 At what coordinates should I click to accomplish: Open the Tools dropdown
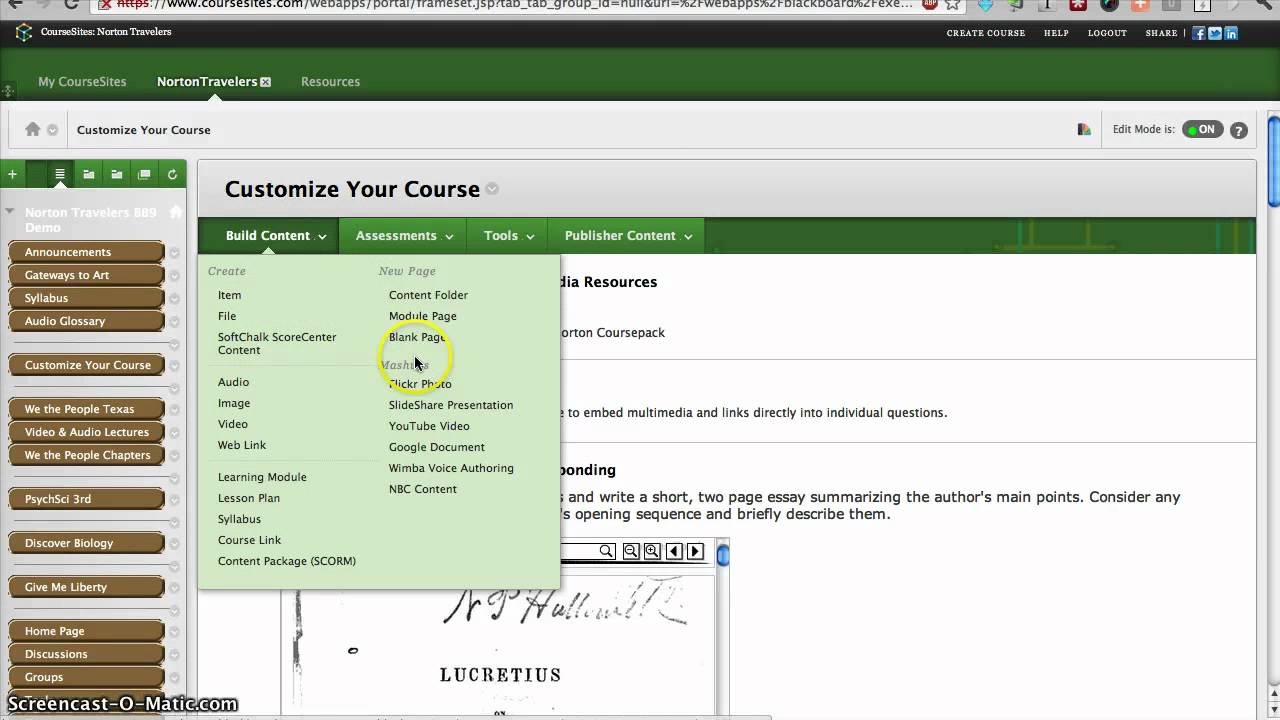[509, 236]
